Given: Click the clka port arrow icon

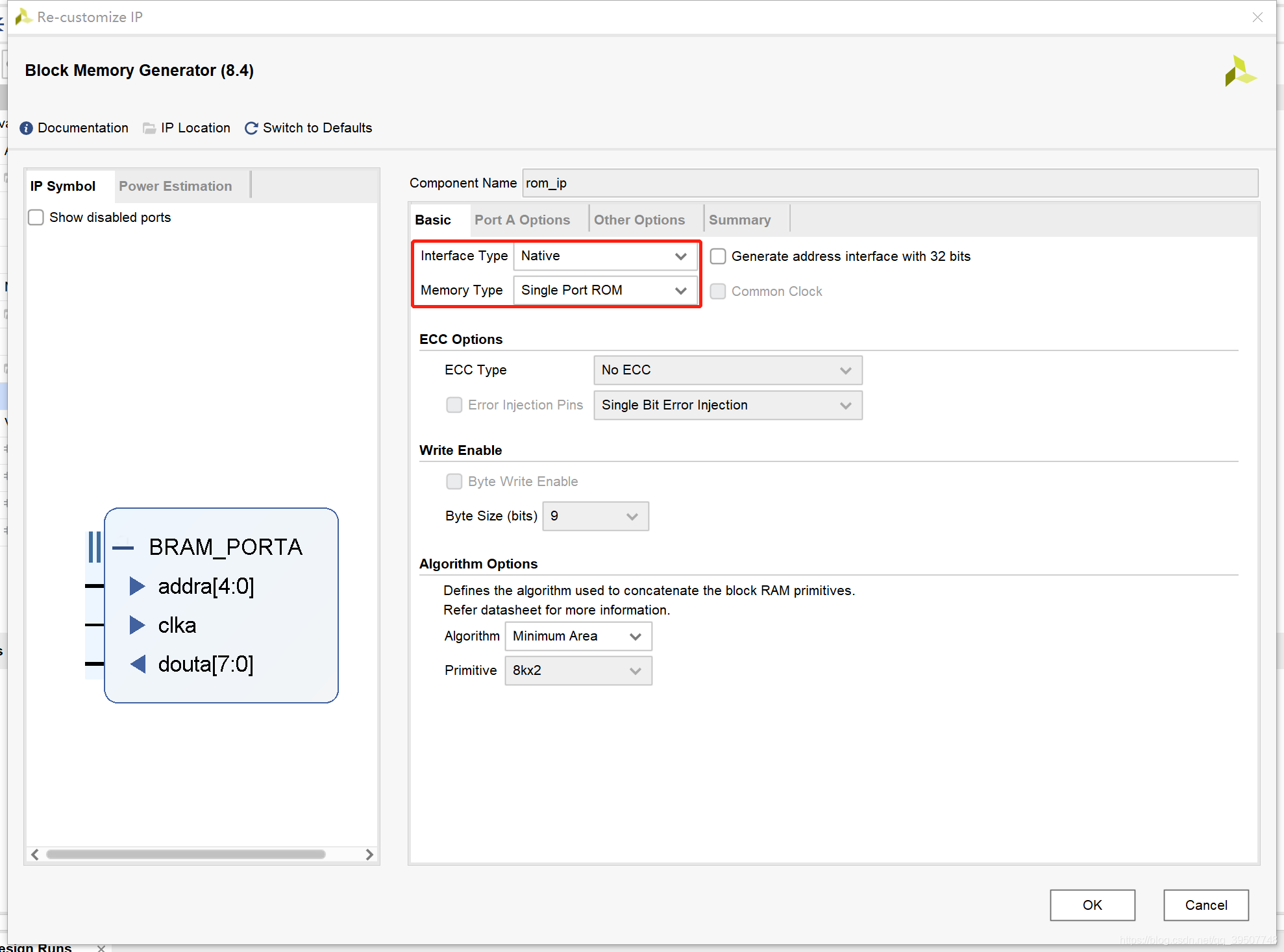Looking at the screenshot, I should tap(137, 626).
